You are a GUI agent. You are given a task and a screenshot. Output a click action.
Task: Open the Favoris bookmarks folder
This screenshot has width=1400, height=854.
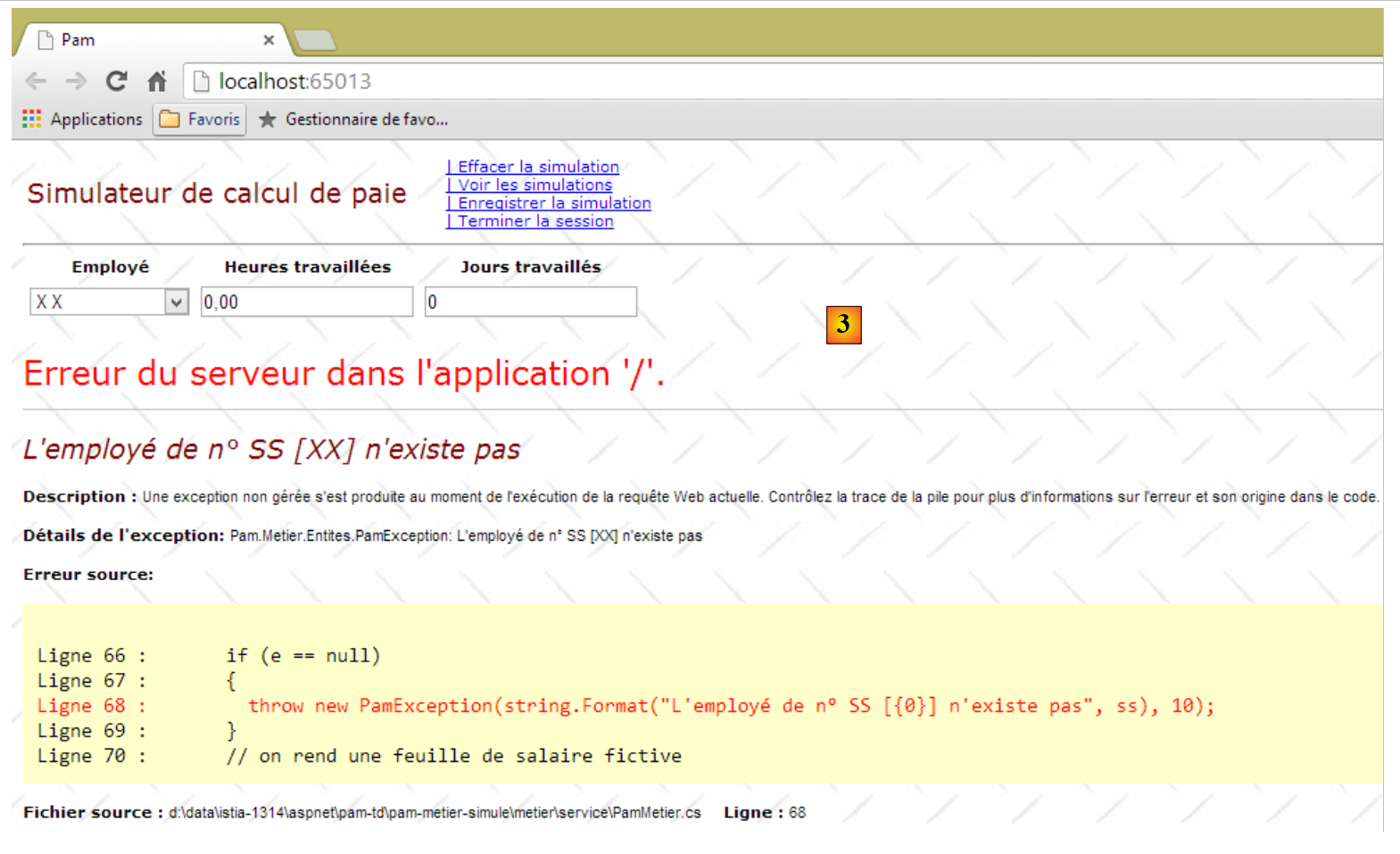(x=200, y=119)
